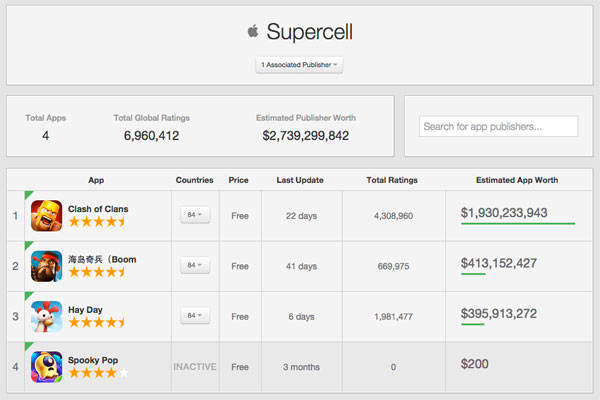Expand the 1 Associated Publisher dropdown

point(299,65)
